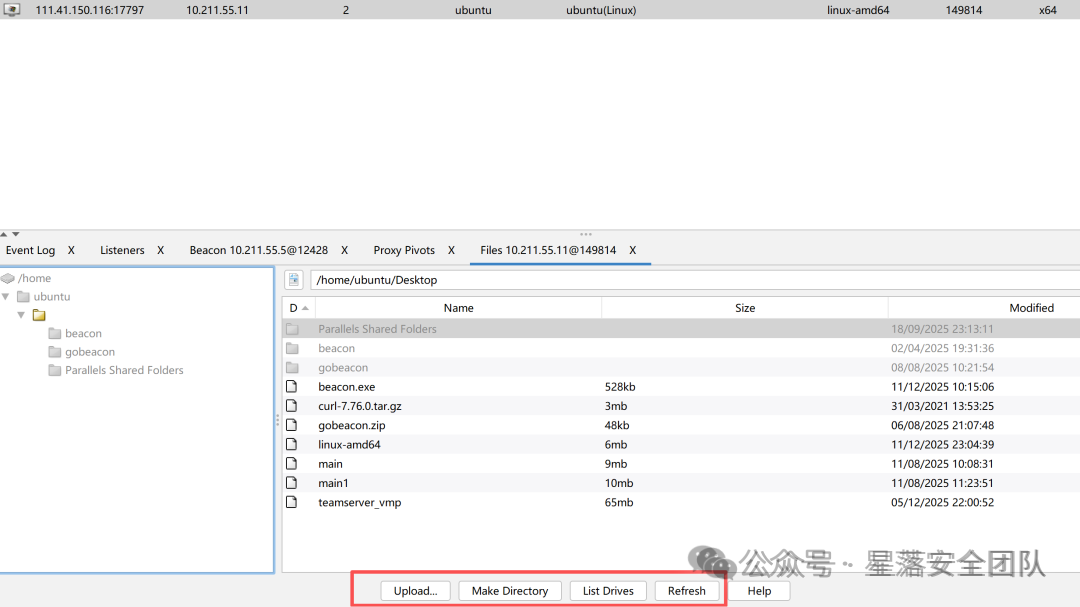The image size is (1080, 607).
Task: Click the Refresh button
Action: coord(687,590)
